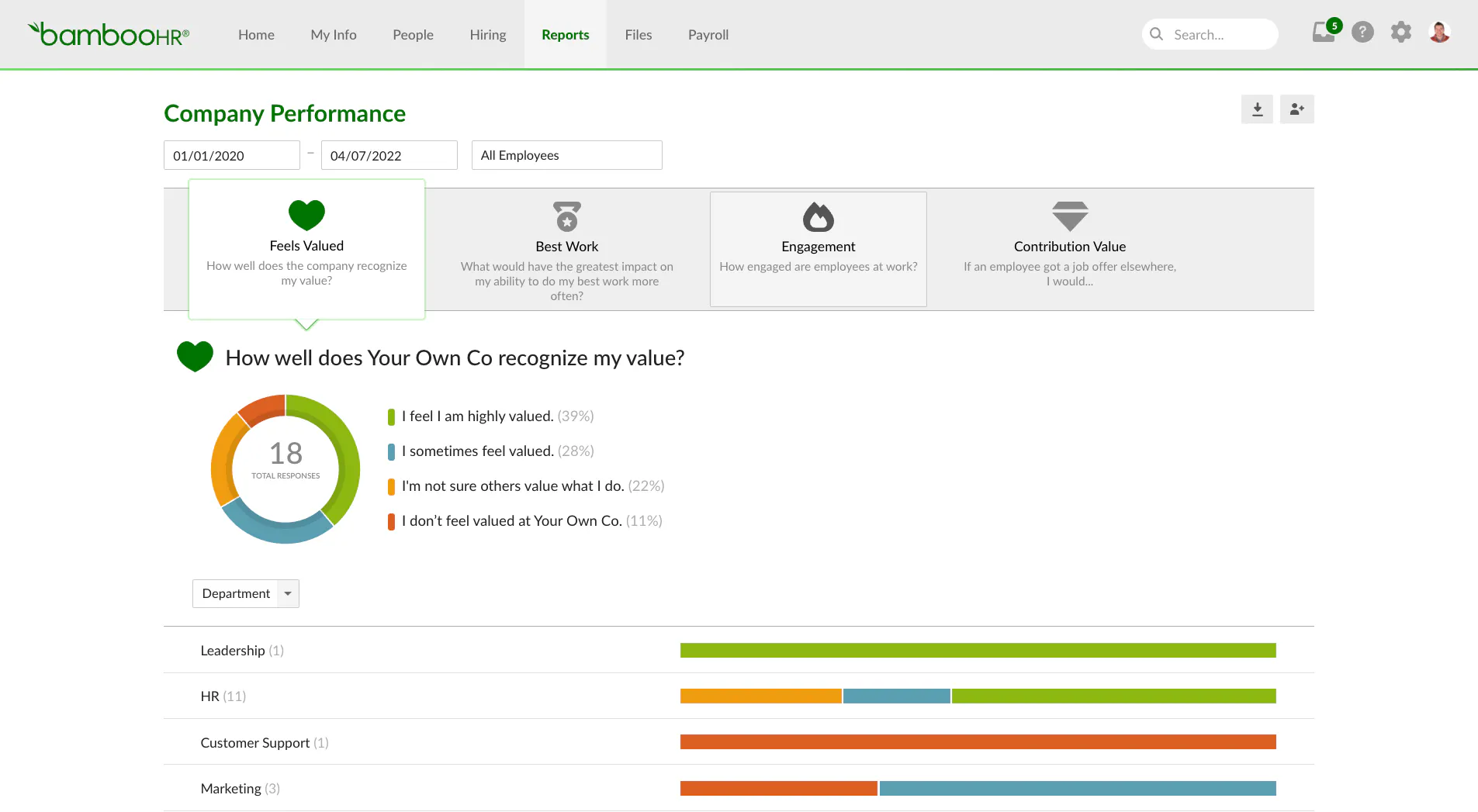The image size is (1478, 812).
Task: Click the HR row's orange bar segment
Action: 761,696
